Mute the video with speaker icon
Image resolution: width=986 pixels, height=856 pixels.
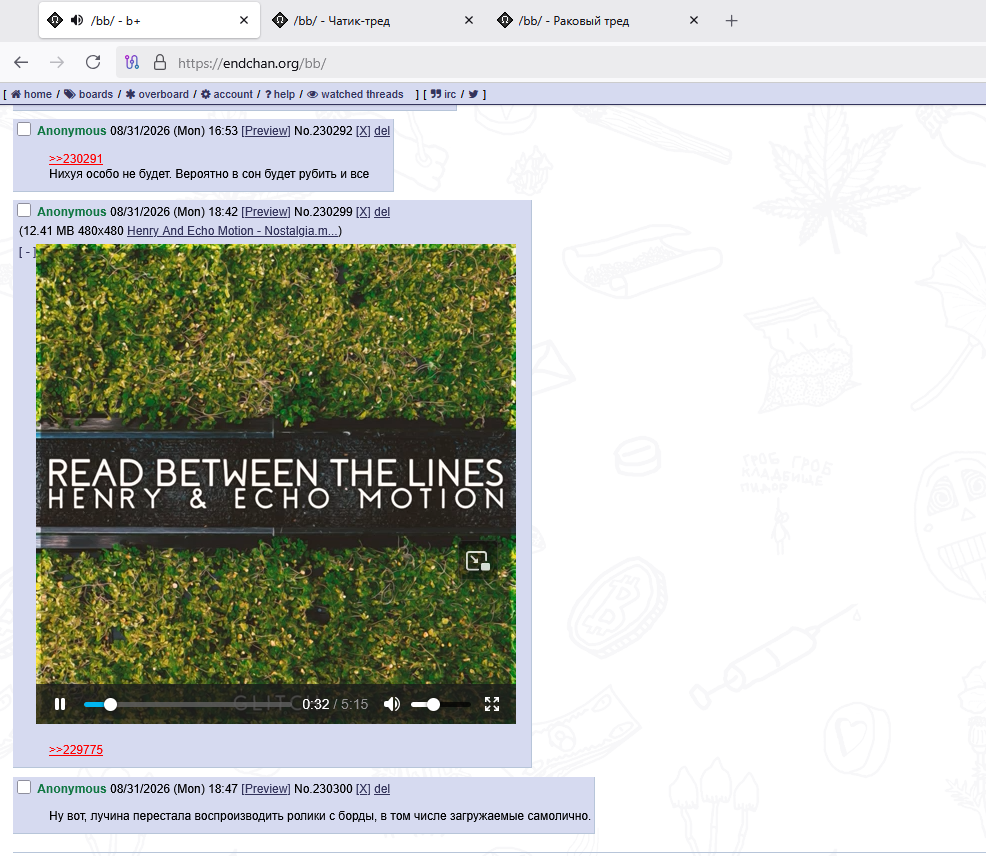pos(392,704)
